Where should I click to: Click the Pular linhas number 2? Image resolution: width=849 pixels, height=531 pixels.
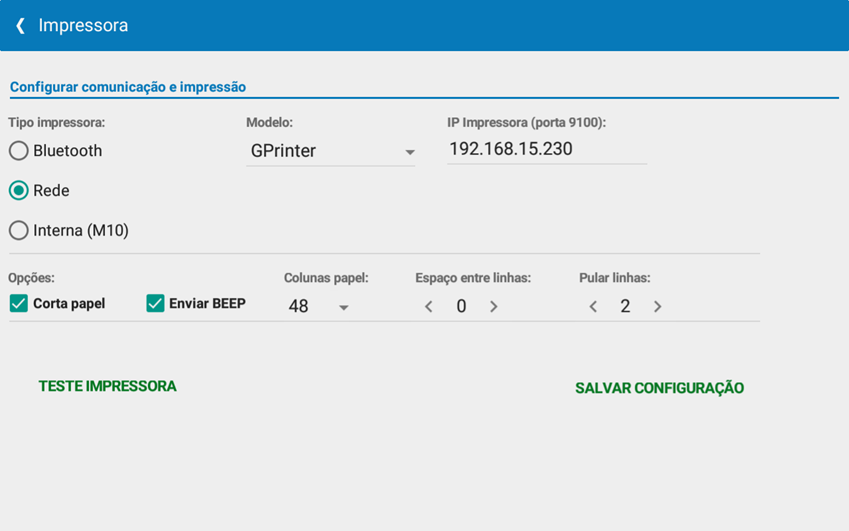[x=625, y=307]
